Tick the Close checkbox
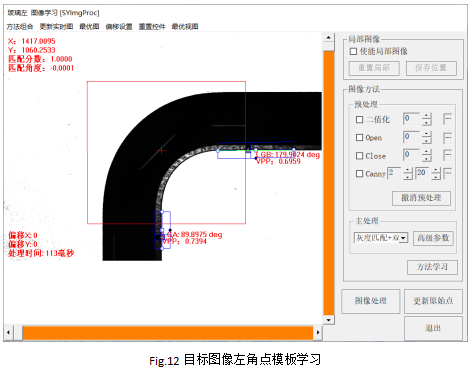 tap(359, 156)
